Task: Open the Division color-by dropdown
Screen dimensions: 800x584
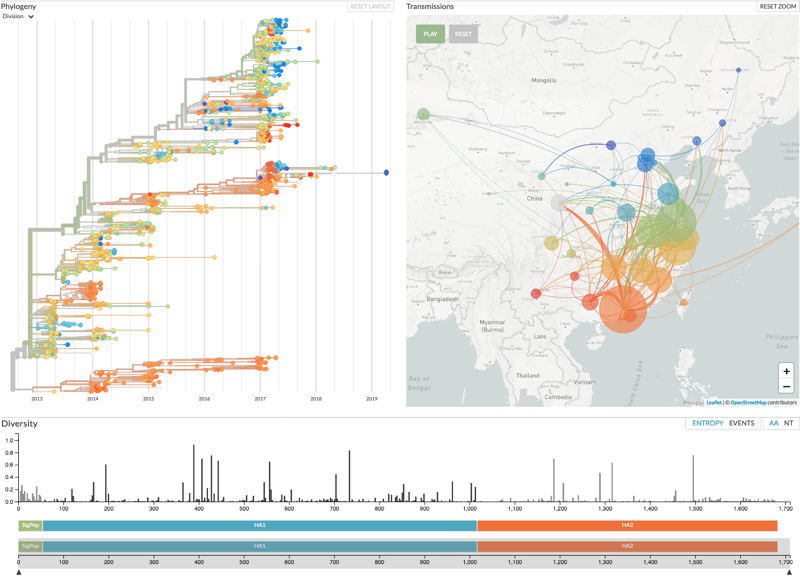Action: (20, 16)
